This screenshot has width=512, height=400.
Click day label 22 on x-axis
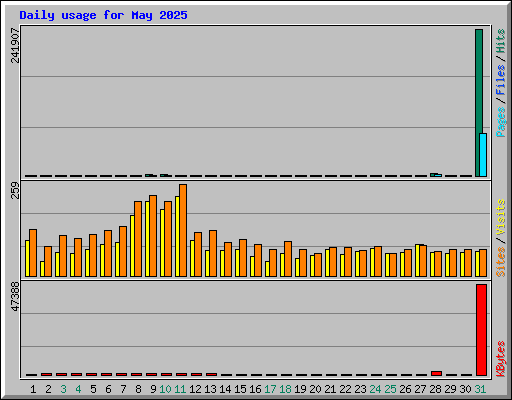click(x=345, y=389)
